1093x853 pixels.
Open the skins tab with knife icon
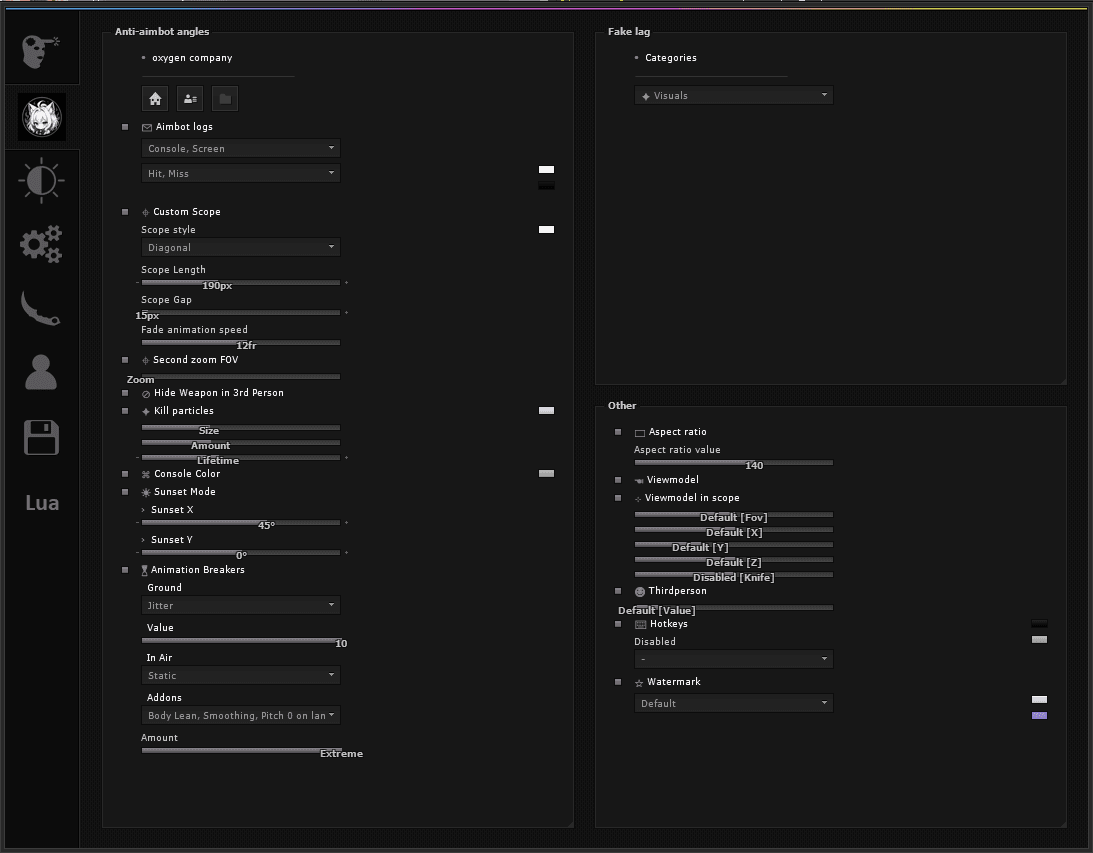41,308
